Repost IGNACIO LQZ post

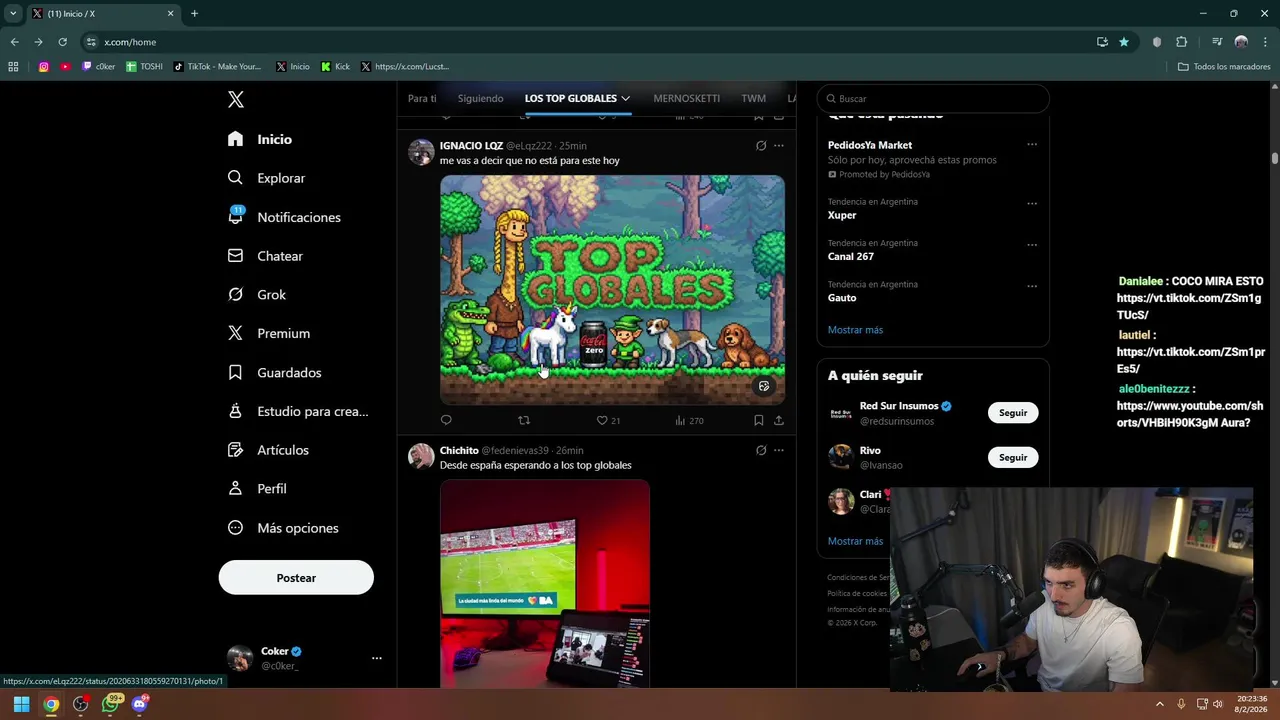(524, 420)
